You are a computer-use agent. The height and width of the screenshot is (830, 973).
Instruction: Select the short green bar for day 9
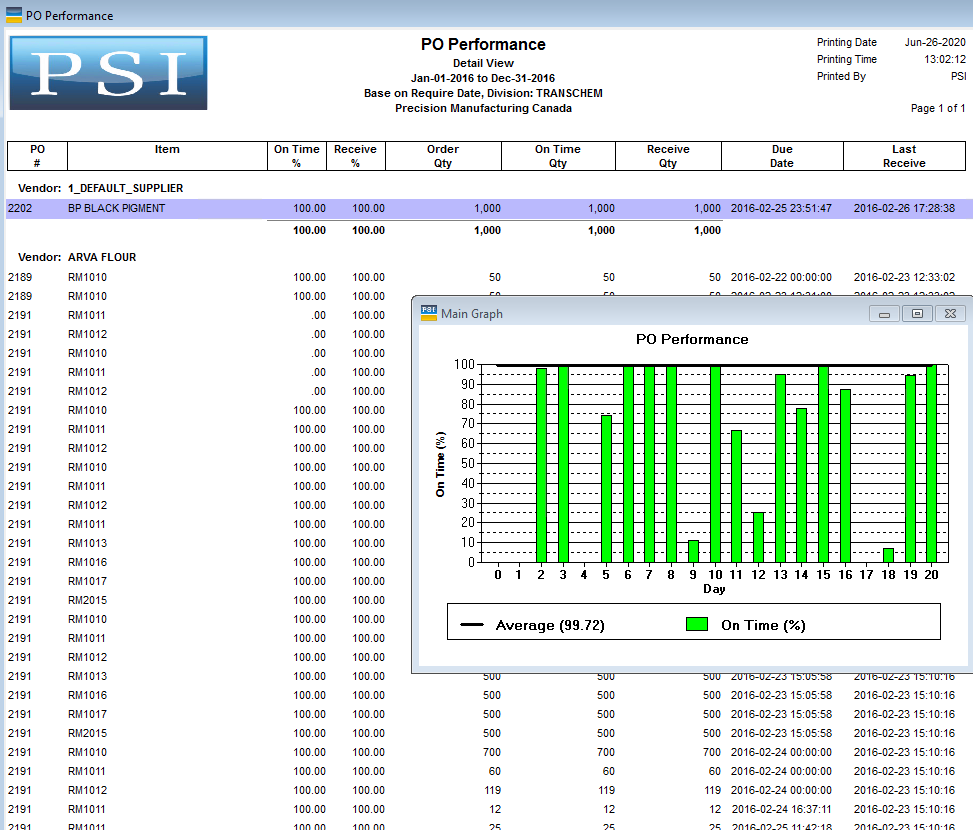point(693,551)
